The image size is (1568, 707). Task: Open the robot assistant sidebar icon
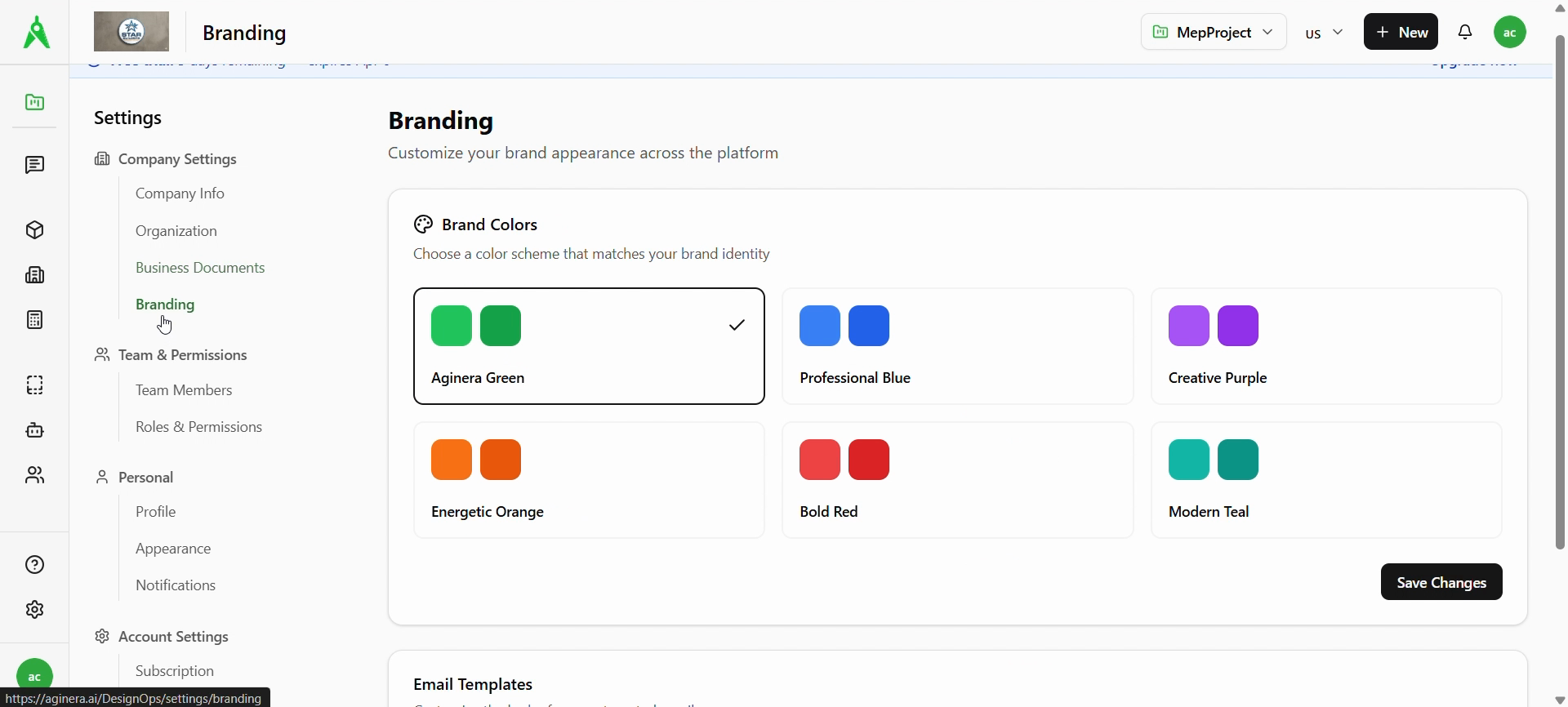[34, 430]
